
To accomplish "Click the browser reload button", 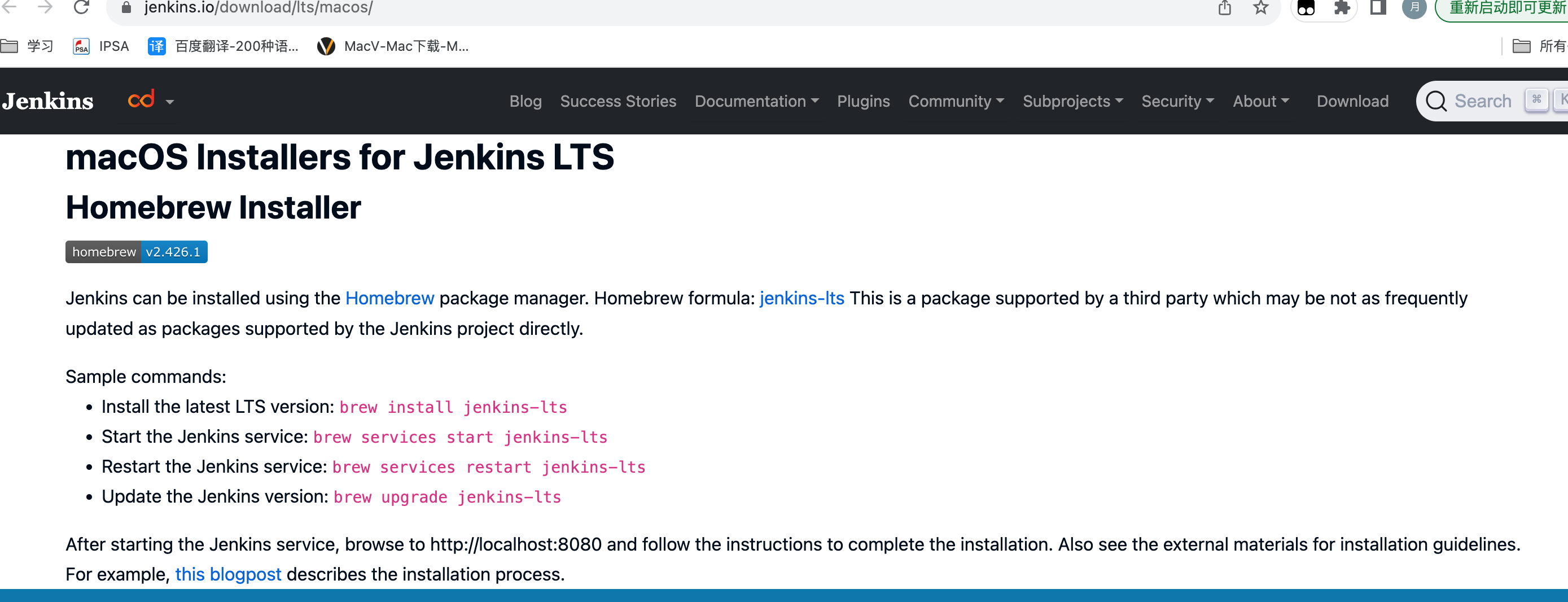I will click(82, 7).
